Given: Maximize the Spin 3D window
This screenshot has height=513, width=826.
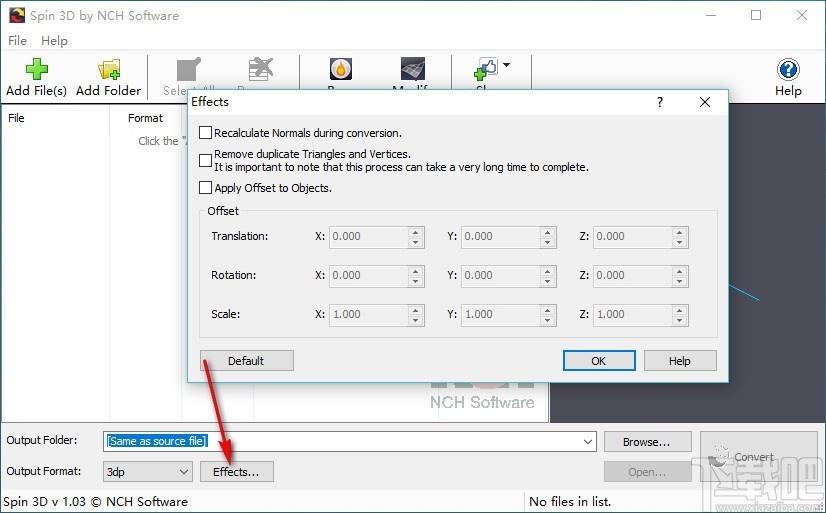Looking at the screenshot, I should [756, 15].
